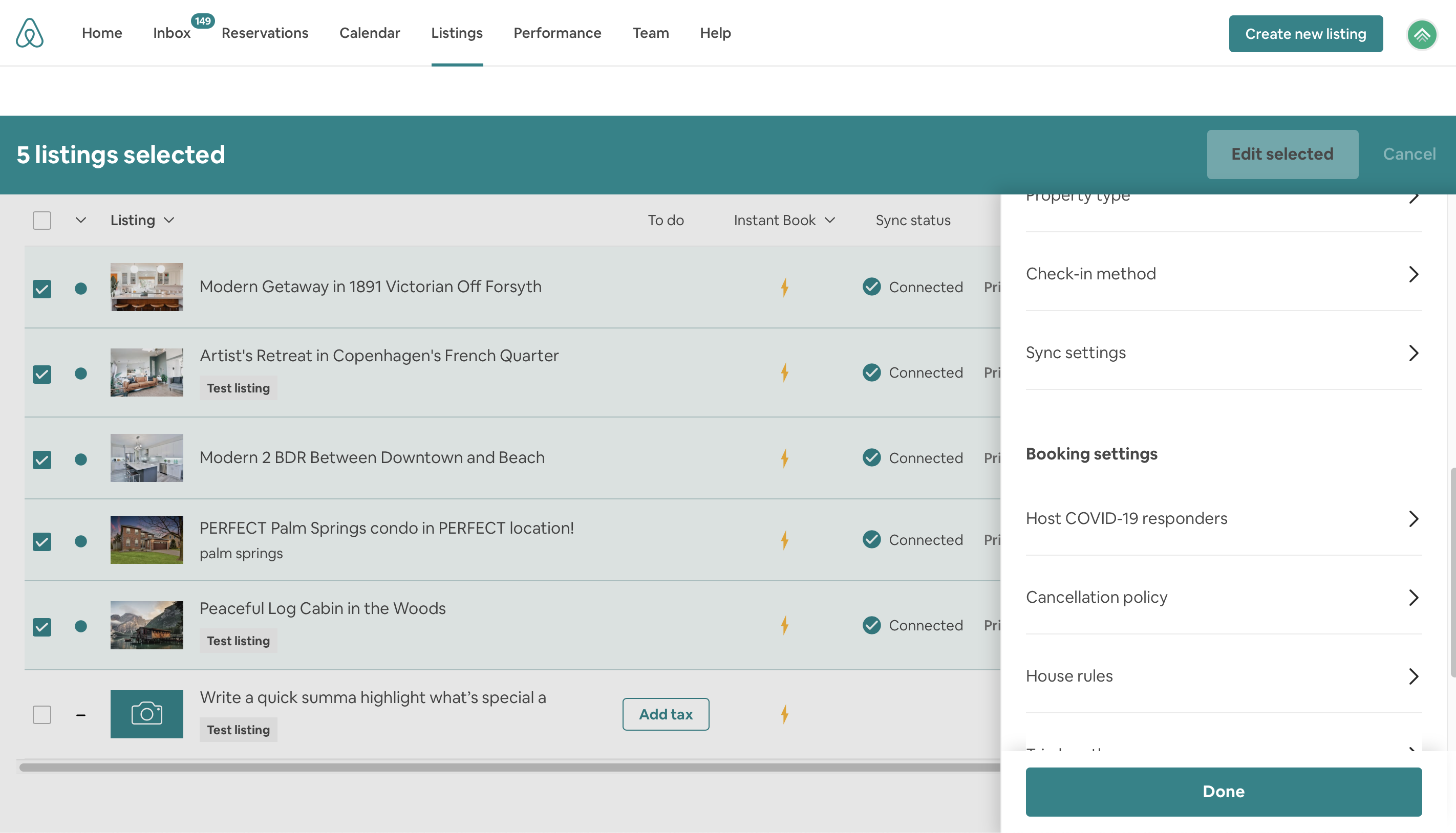
Task: Click the Airbnb logo icon
Action: 30,33
